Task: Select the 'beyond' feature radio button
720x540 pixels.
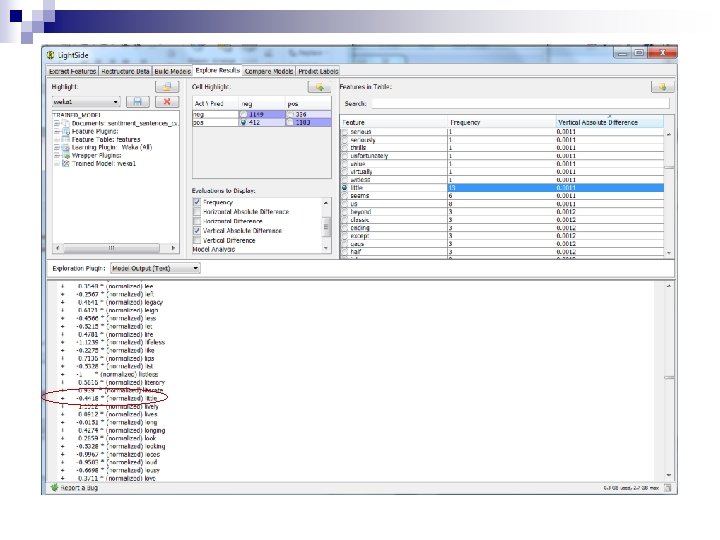Action: point(345,212)
